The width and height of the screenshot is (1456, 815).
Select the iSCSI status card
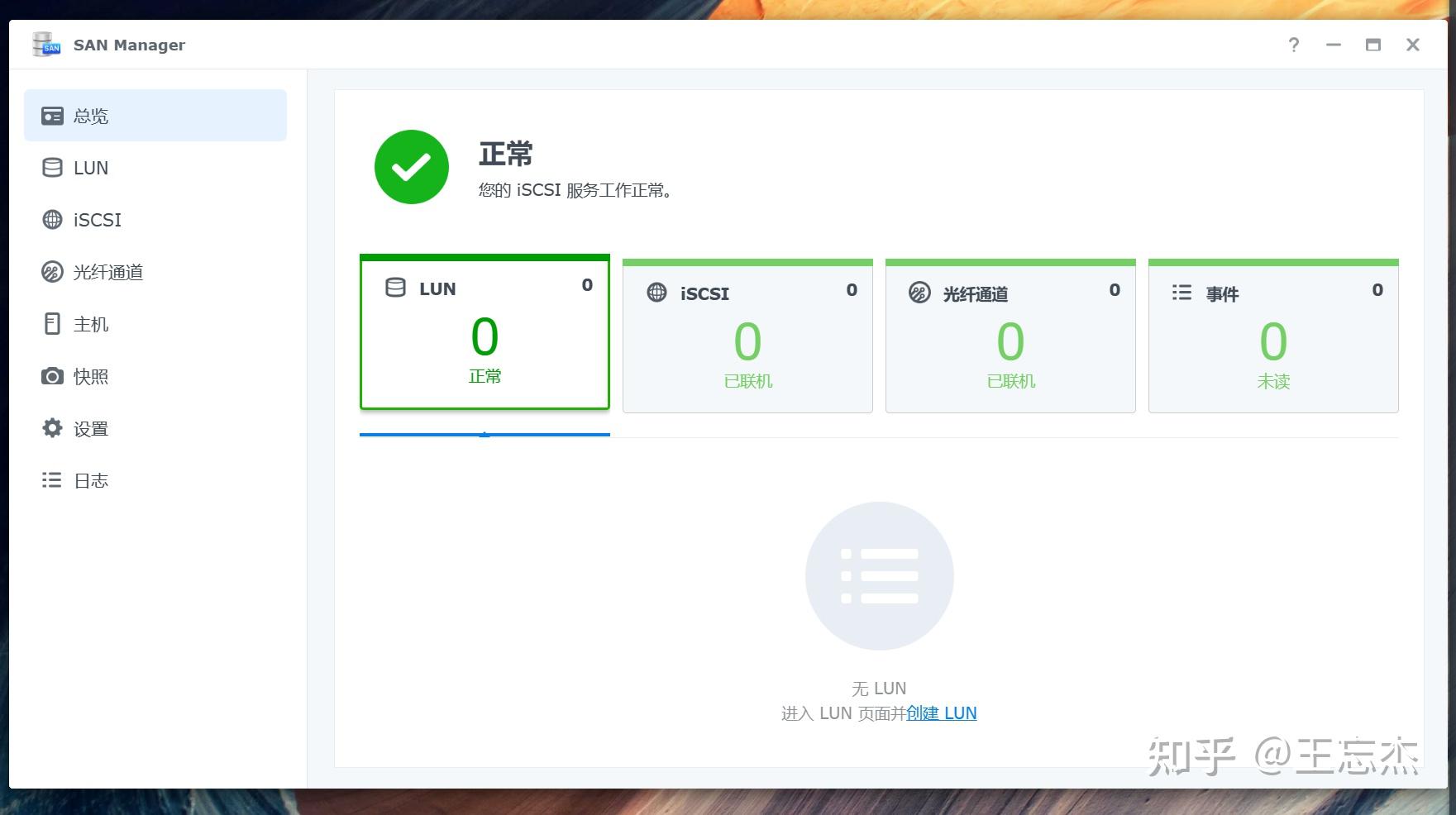point(747,336)
